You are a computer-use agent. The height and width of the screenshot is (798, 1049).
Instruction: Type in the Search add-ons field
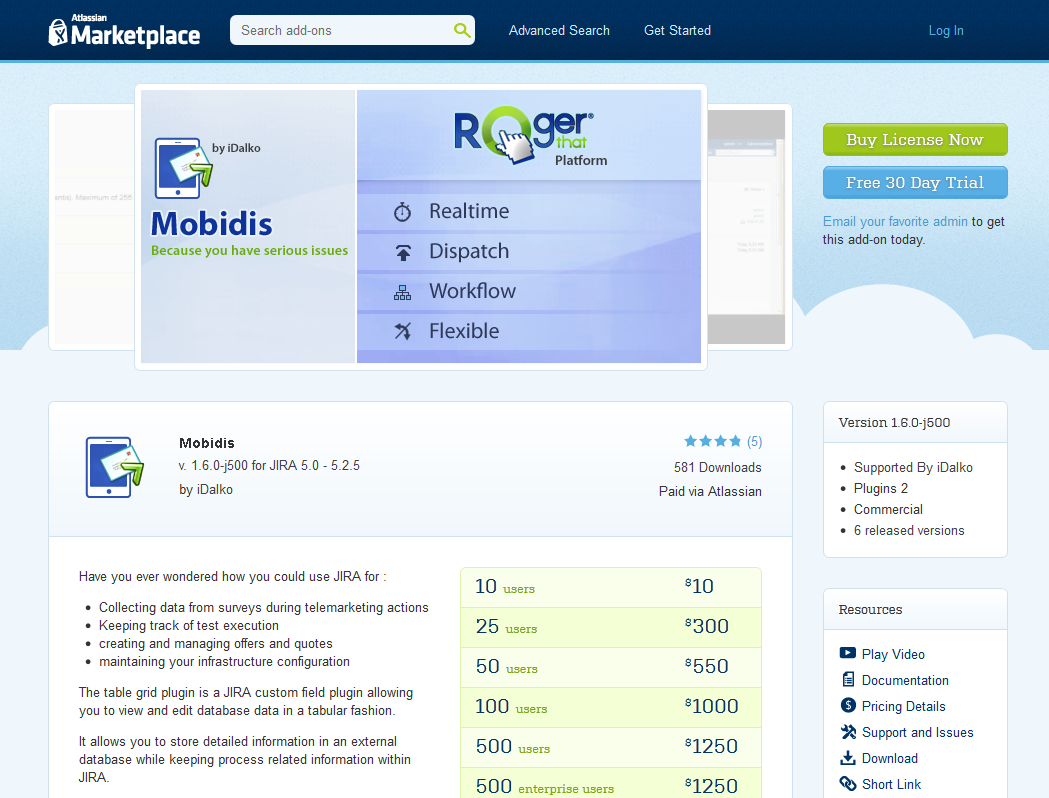340,31
